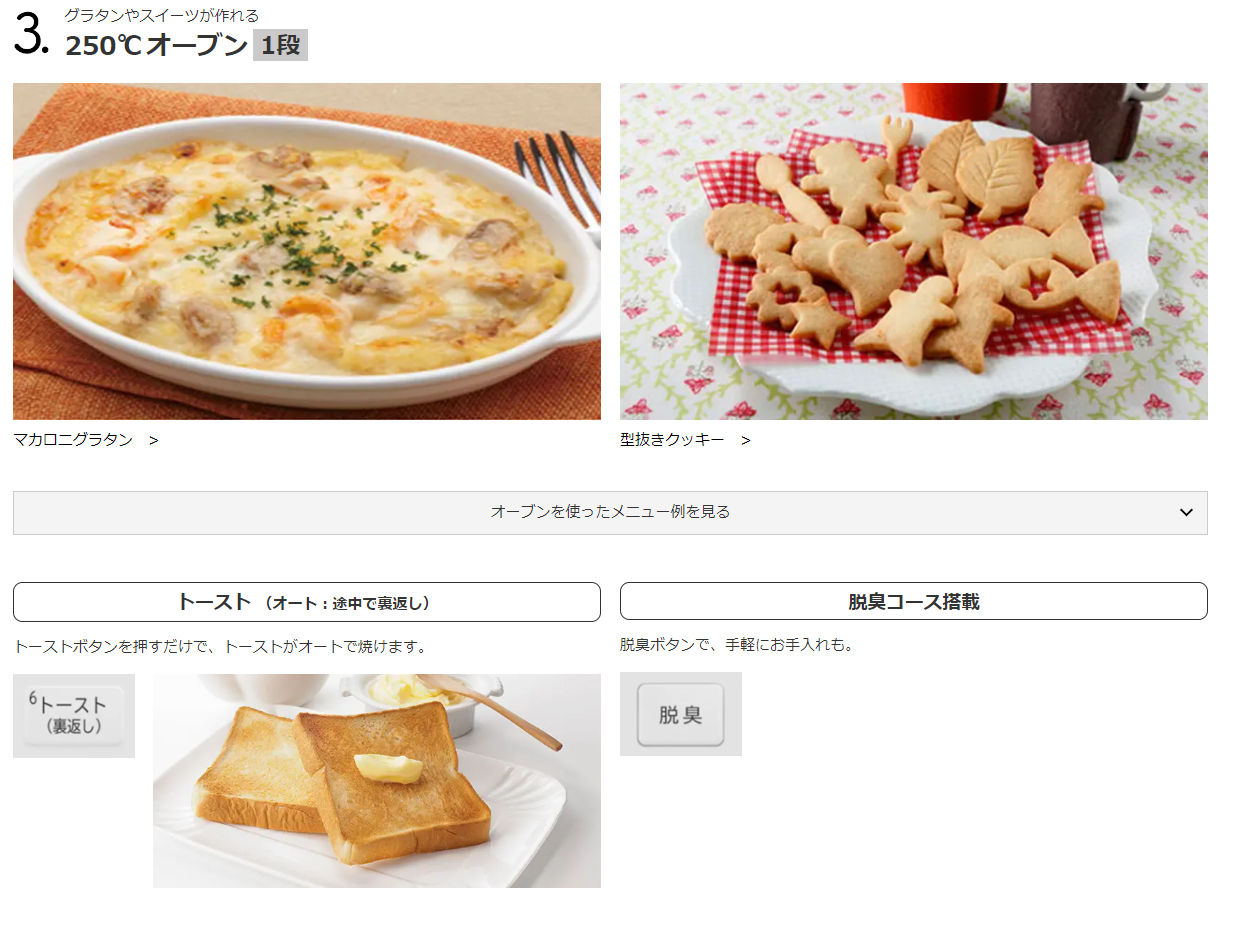Open the 型抜きクッキー recipe link

click(x=672, y=440)
